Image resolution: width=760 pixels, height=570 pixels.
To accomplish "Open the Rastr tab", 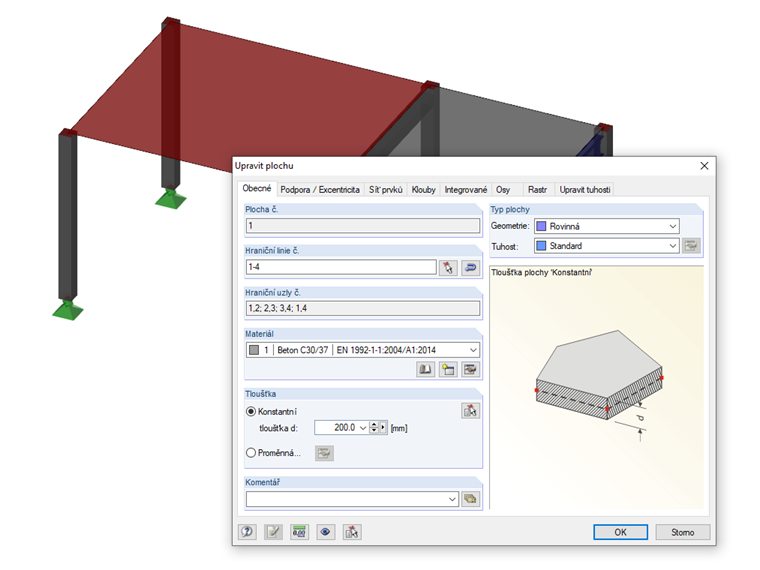I will coord(537,190).
